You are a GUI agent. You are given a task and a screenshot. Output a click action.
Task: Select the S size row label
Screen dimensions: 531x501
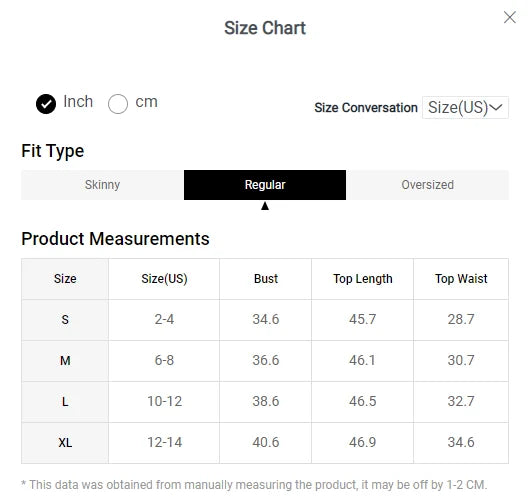65,320
